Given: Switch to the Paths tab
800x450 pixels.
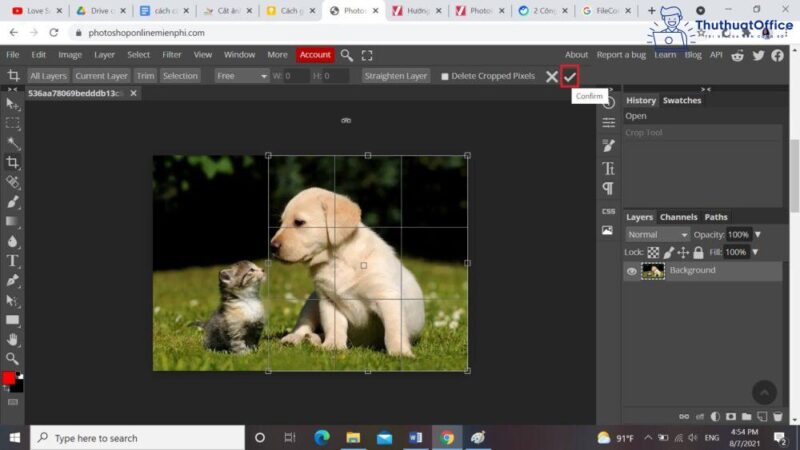Looking at the screenshot, I should click(716, 217).
